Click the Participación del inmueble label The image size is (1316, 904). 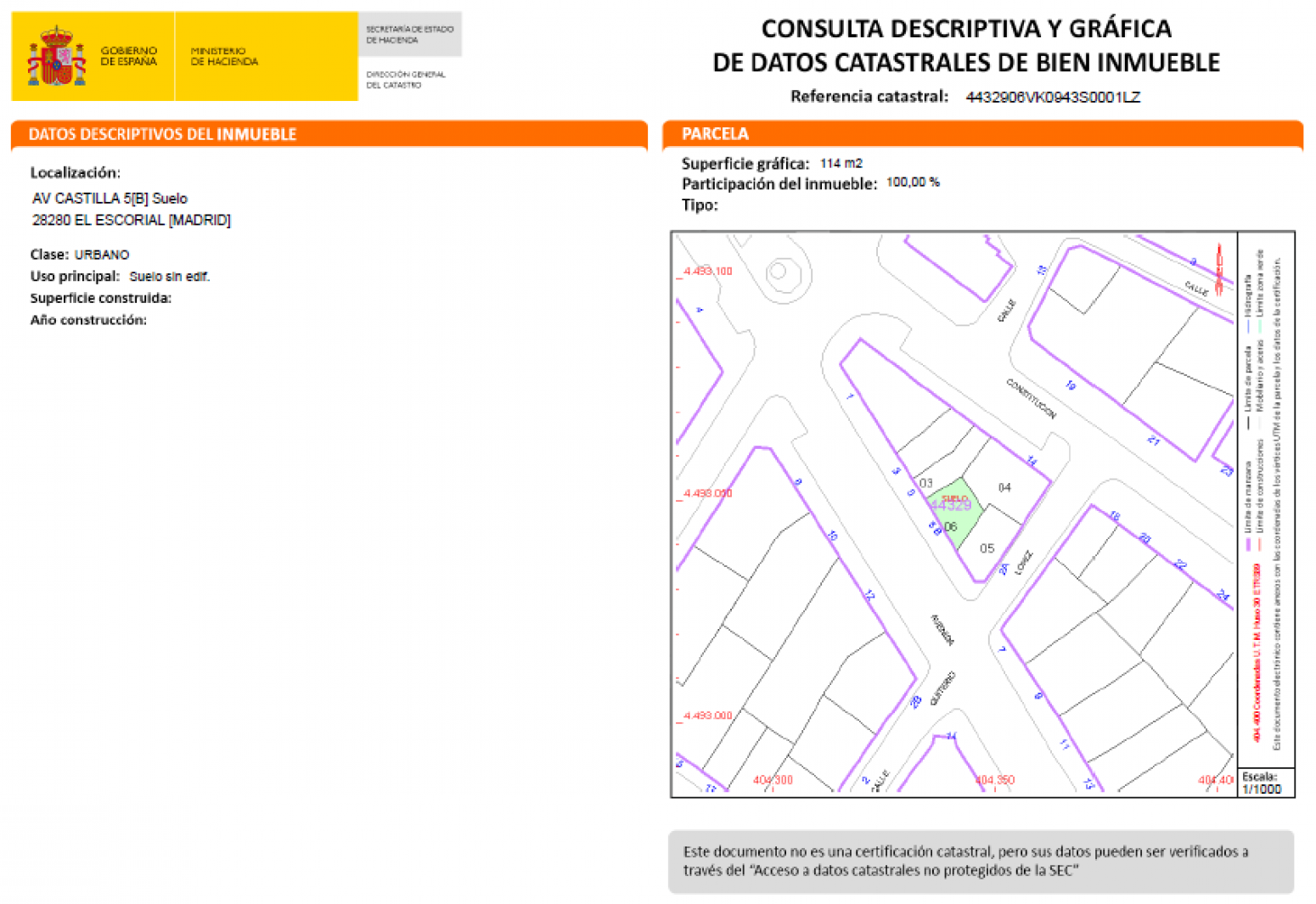(779, 184)
